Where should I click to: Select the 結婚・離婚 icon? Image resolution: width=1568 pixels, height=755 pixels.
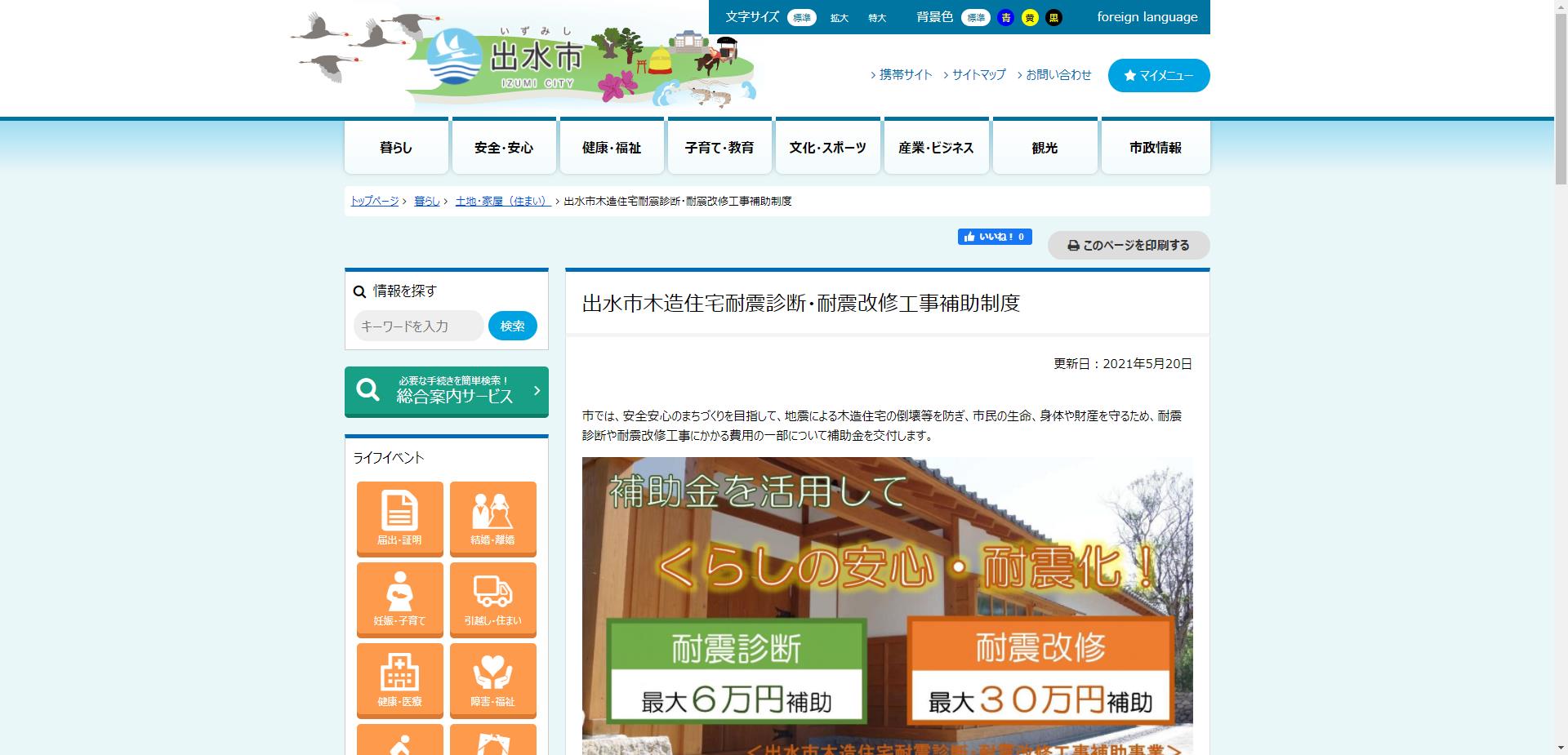coord(492,518)
